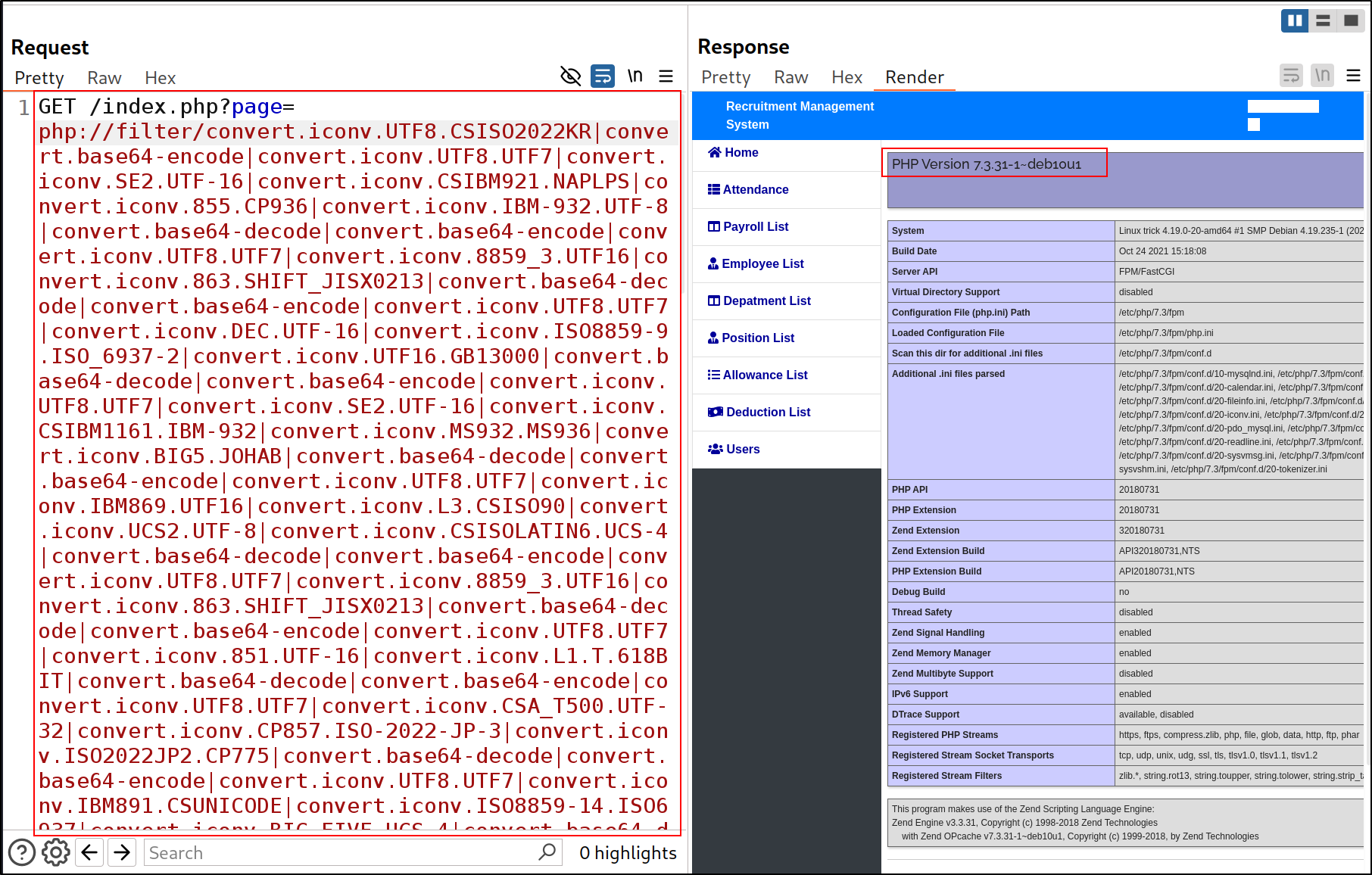
Task: Click the Search input field
Action: click(x=341, y=853)
